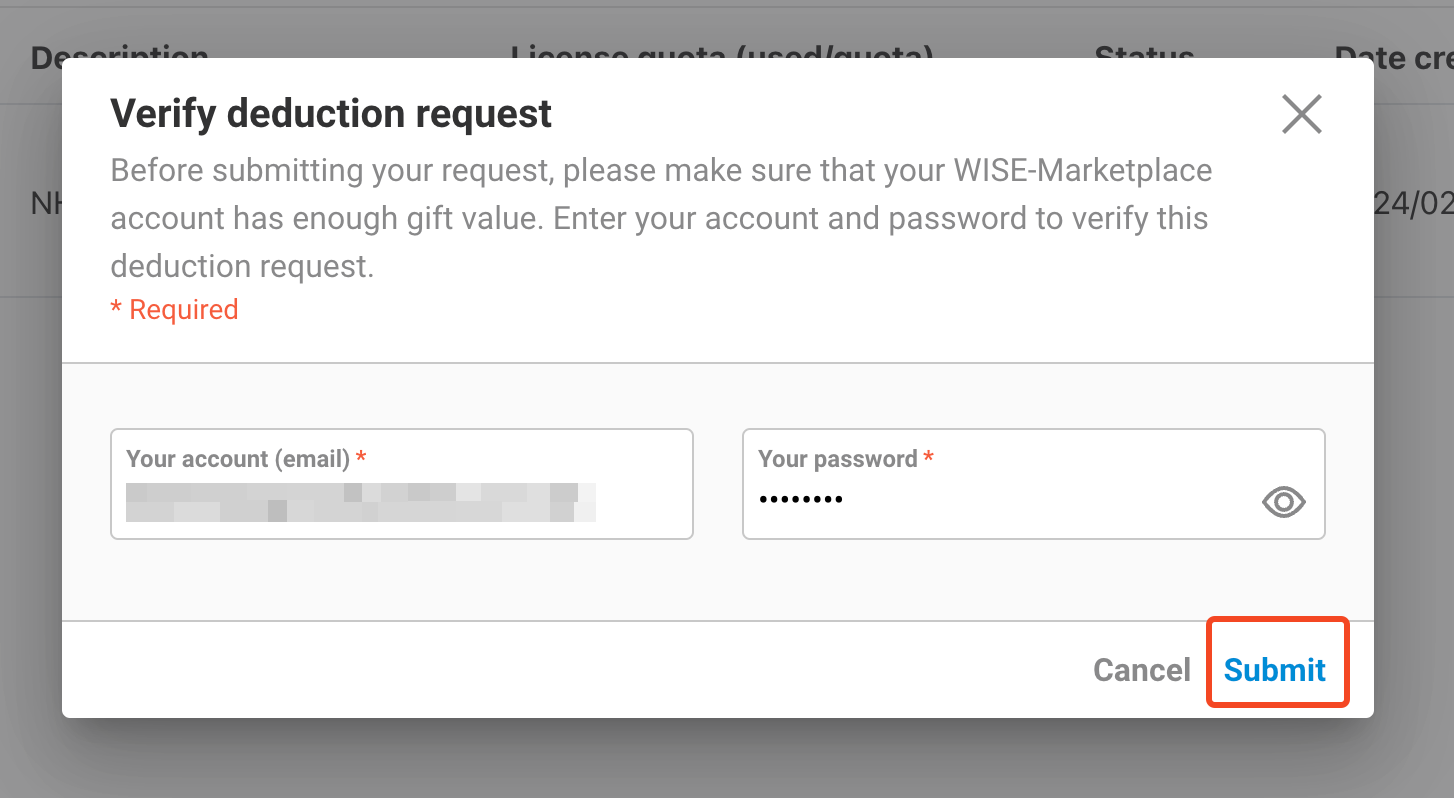1454x798 pixels.
Task: Click the "Your password" label
Action: click(x=838, y=459)
